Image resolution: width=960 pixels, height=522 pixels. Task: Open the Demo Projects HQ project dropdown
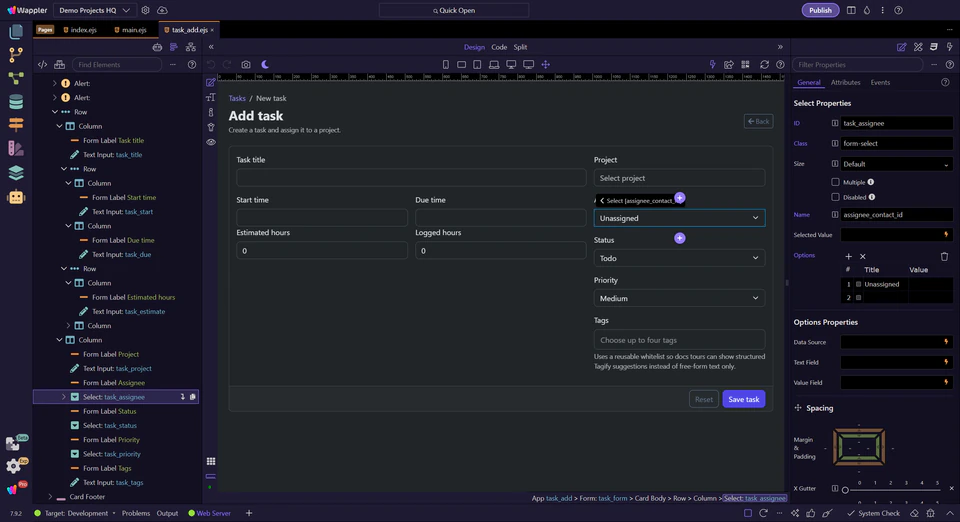coord(94,10)
